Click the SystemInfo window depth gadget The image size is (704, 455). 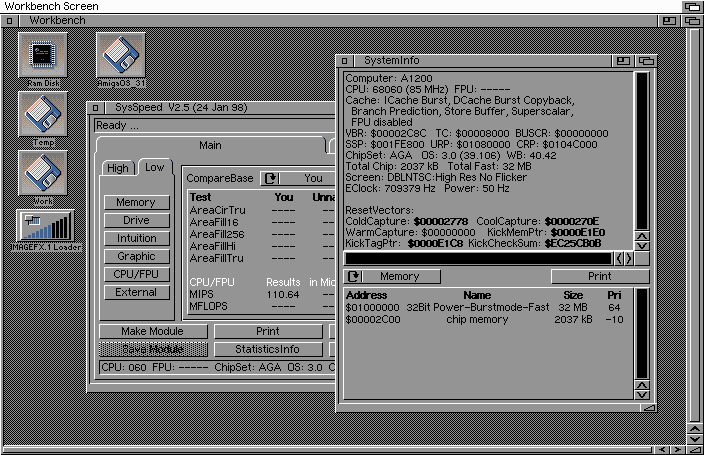[646, 61]
